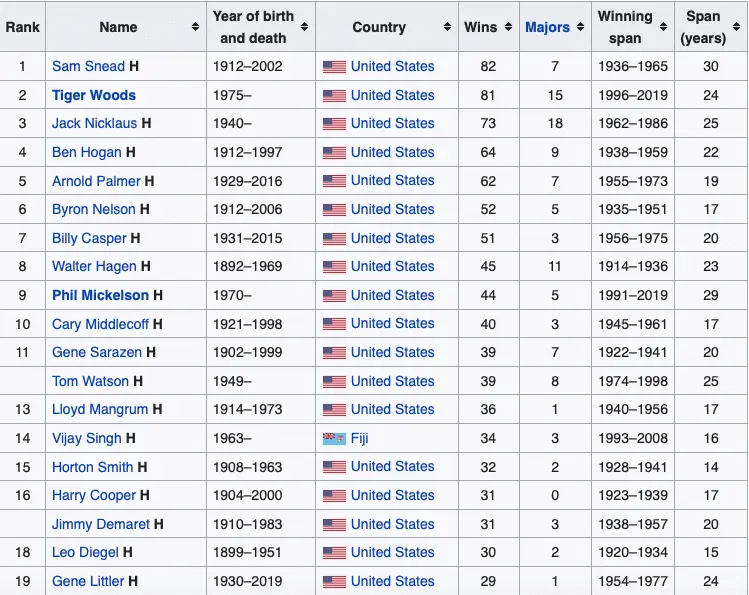This screenshot has width=749, height=595.
Task: Click United States flag in Sam Snead row
Action: click(334, 67)
